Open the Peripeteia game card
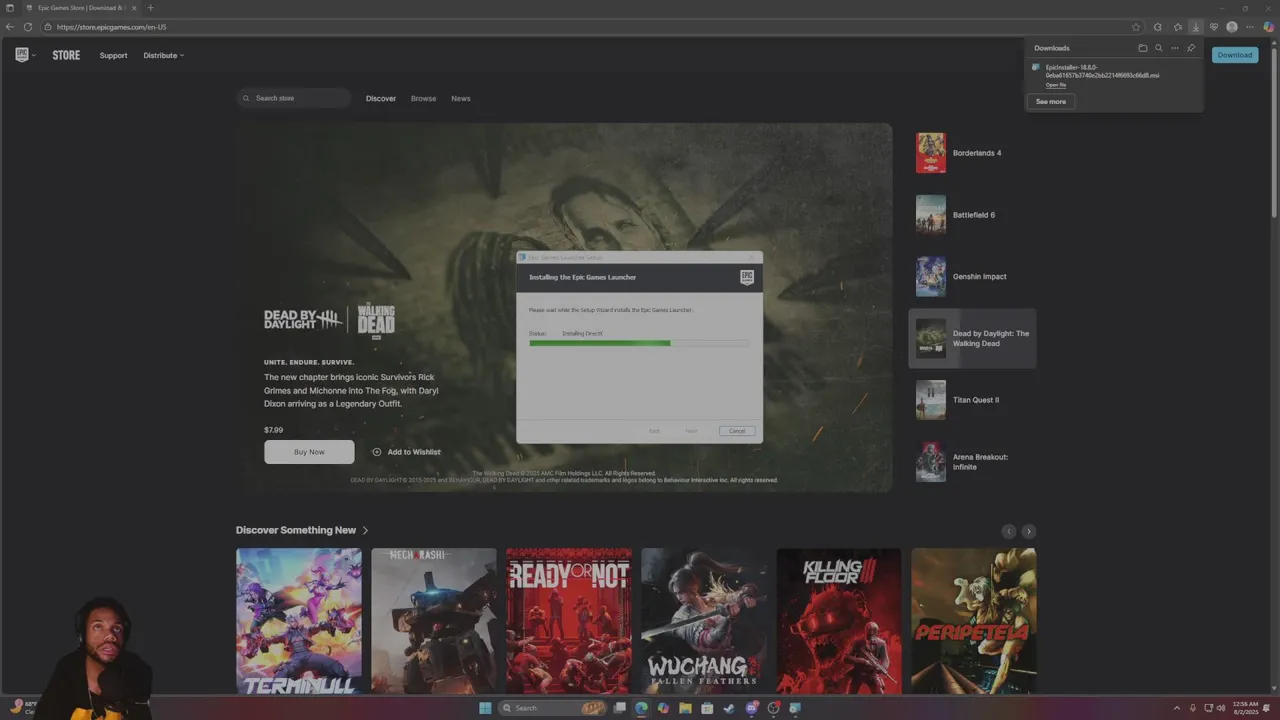This screenshot has height=720, width=1280. coord(974,621)
